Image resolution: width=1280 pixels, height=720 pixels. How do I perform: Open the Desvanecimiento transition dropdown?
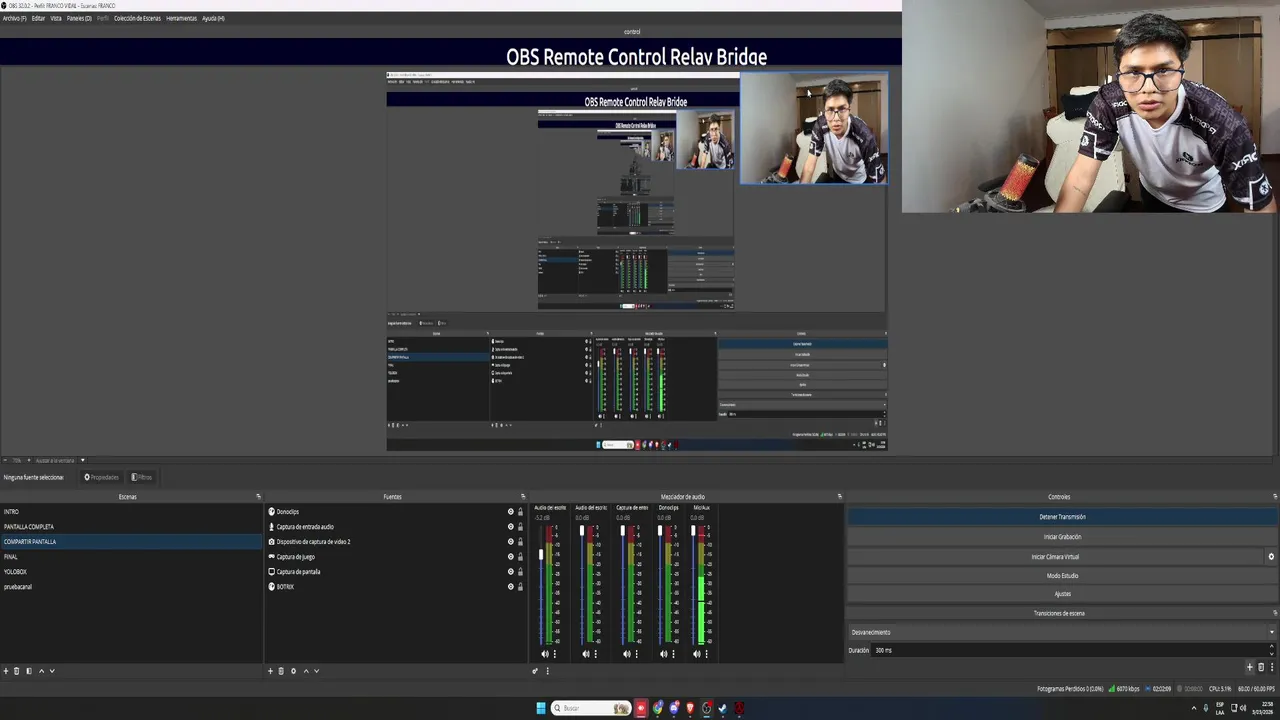coord(1062,632)
